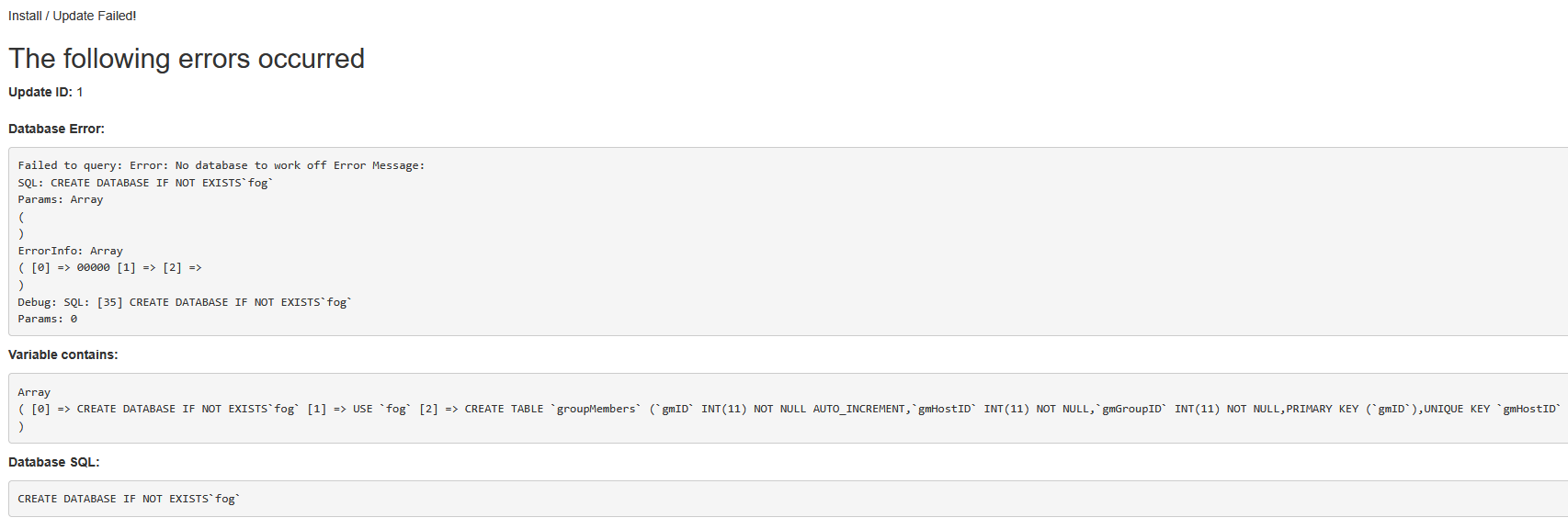Viewport: 1568px width, 529px height.
Task: Click the "Params: Array" line
Action: 61,199
